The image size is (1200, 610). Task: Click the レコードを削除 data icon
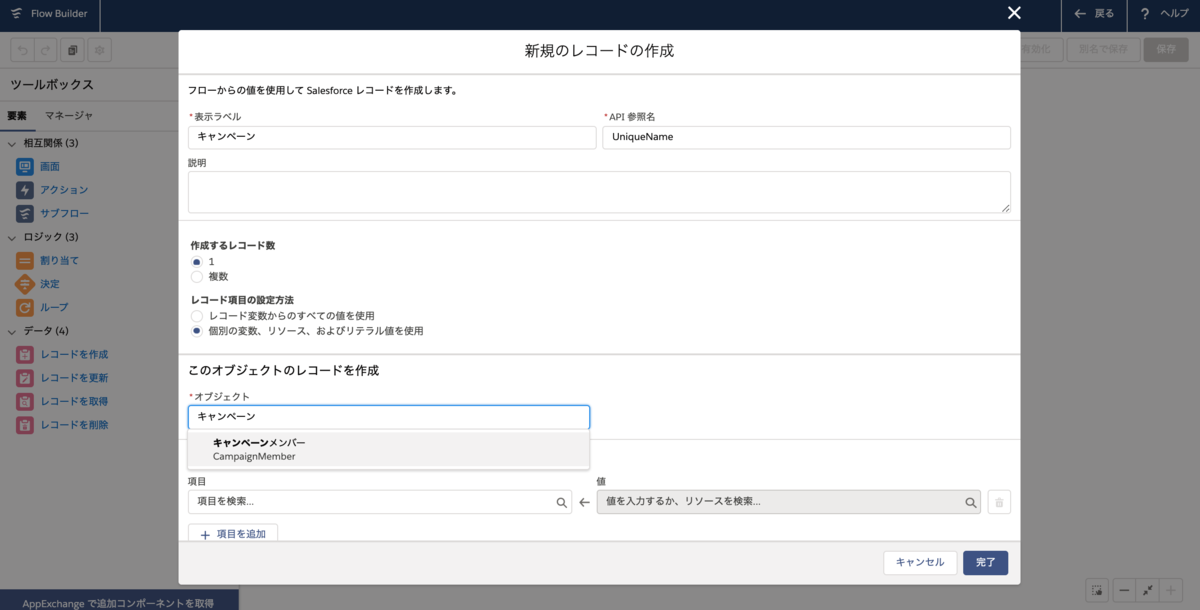(x=28, y=424)
